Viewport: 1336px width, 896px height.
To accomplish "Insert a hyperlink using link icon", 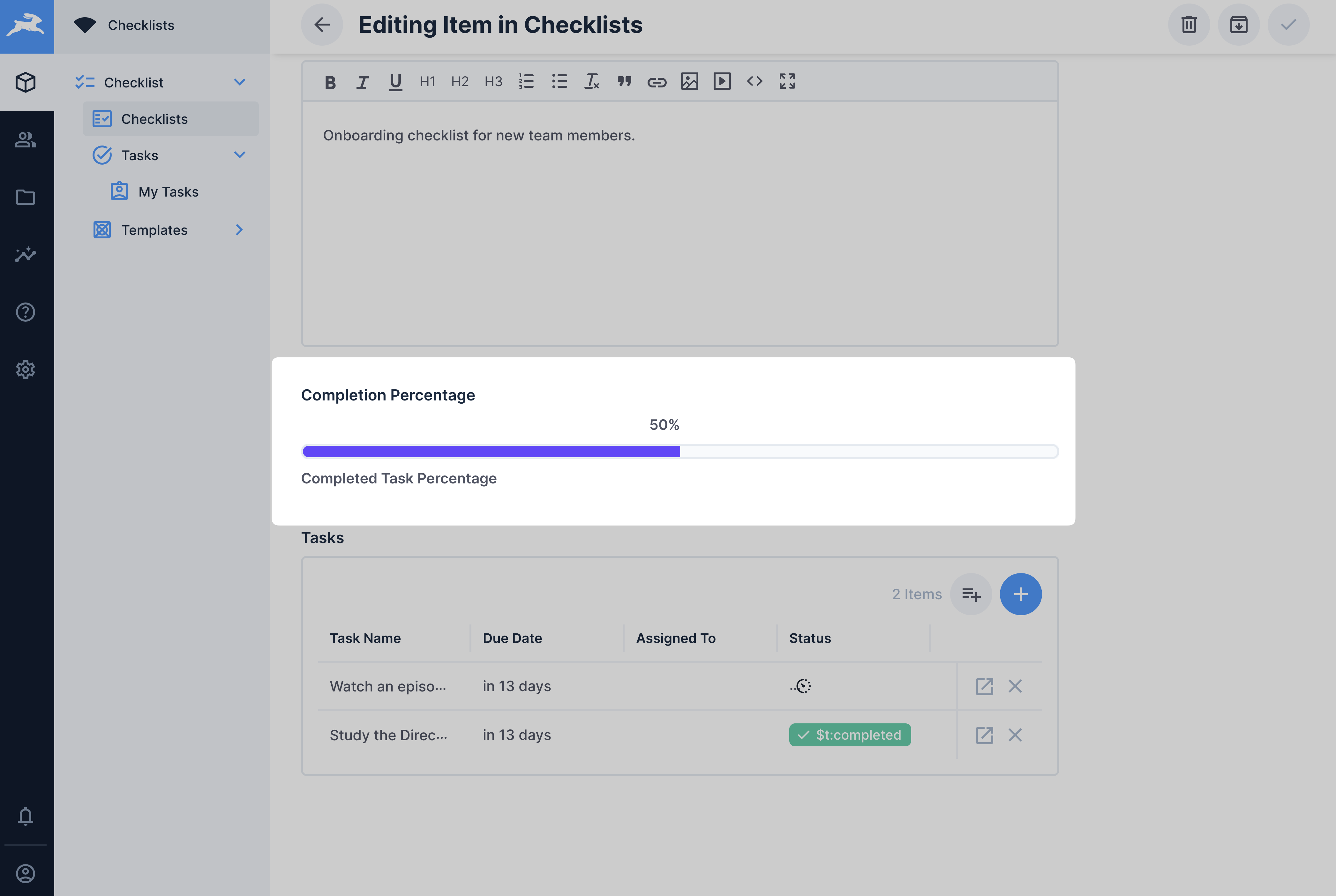I will point(657,82).
